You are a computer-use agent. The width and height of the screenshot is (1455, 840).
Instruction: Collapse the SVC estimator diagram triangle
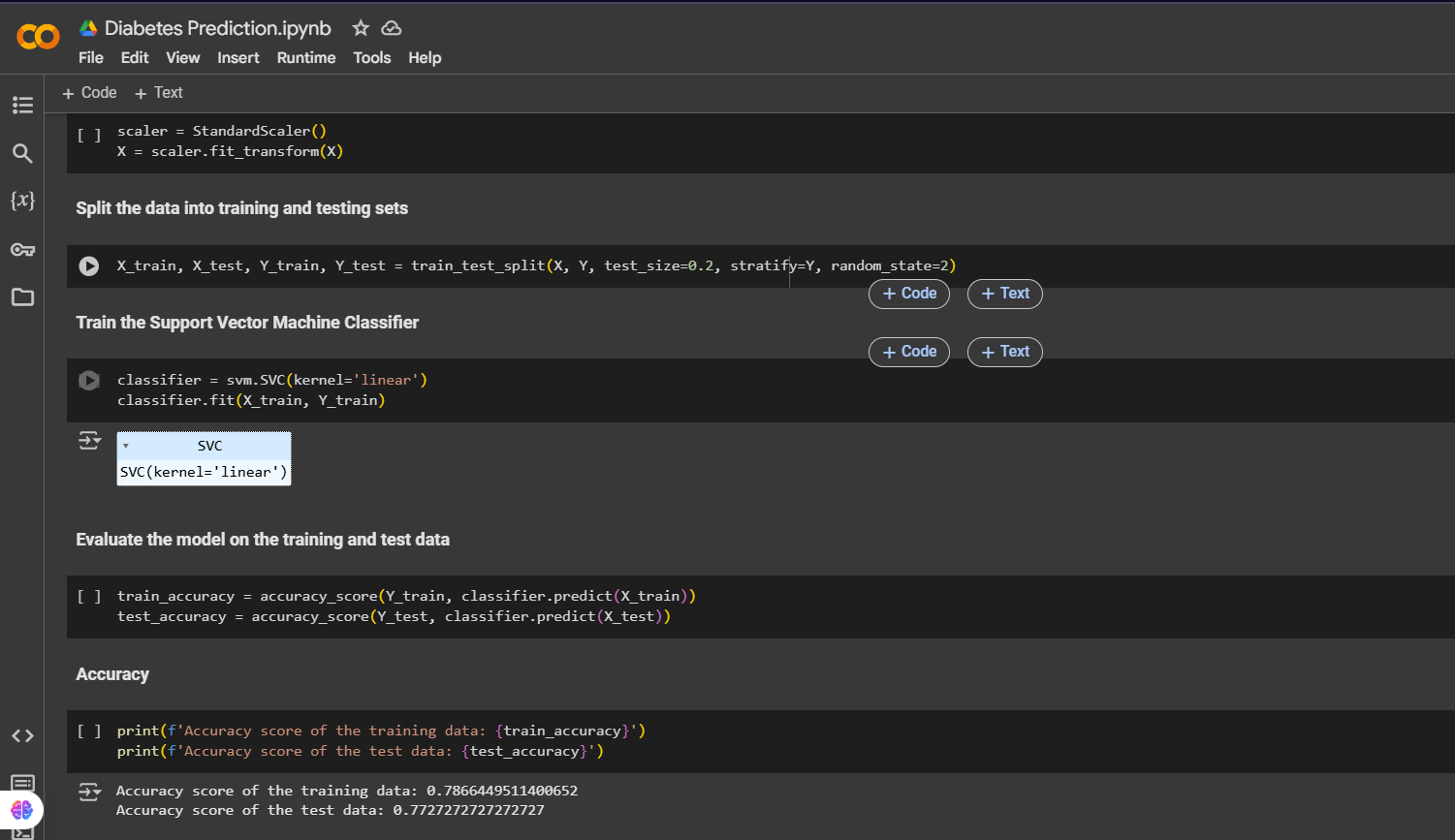126,446
